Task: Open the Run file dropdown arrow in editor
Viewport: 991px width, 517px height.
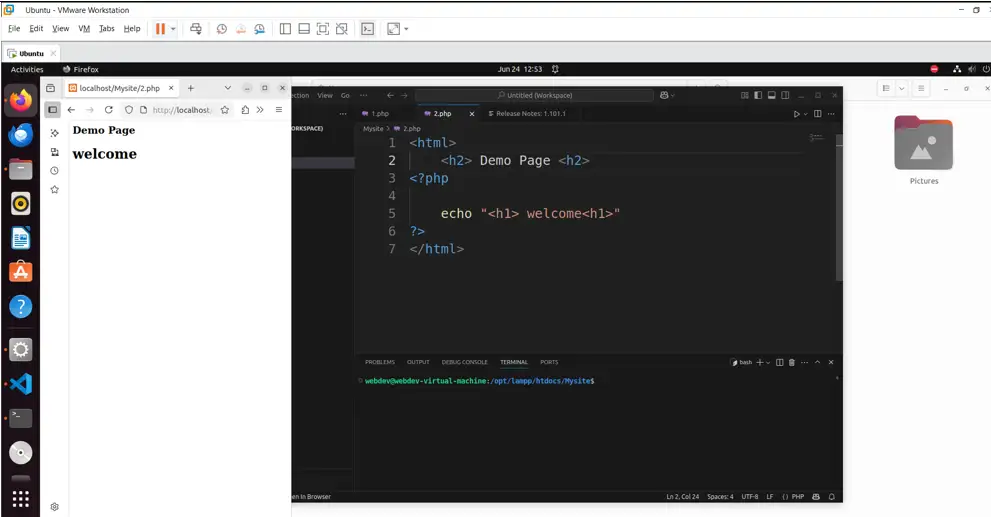Action: coord(806,114)
